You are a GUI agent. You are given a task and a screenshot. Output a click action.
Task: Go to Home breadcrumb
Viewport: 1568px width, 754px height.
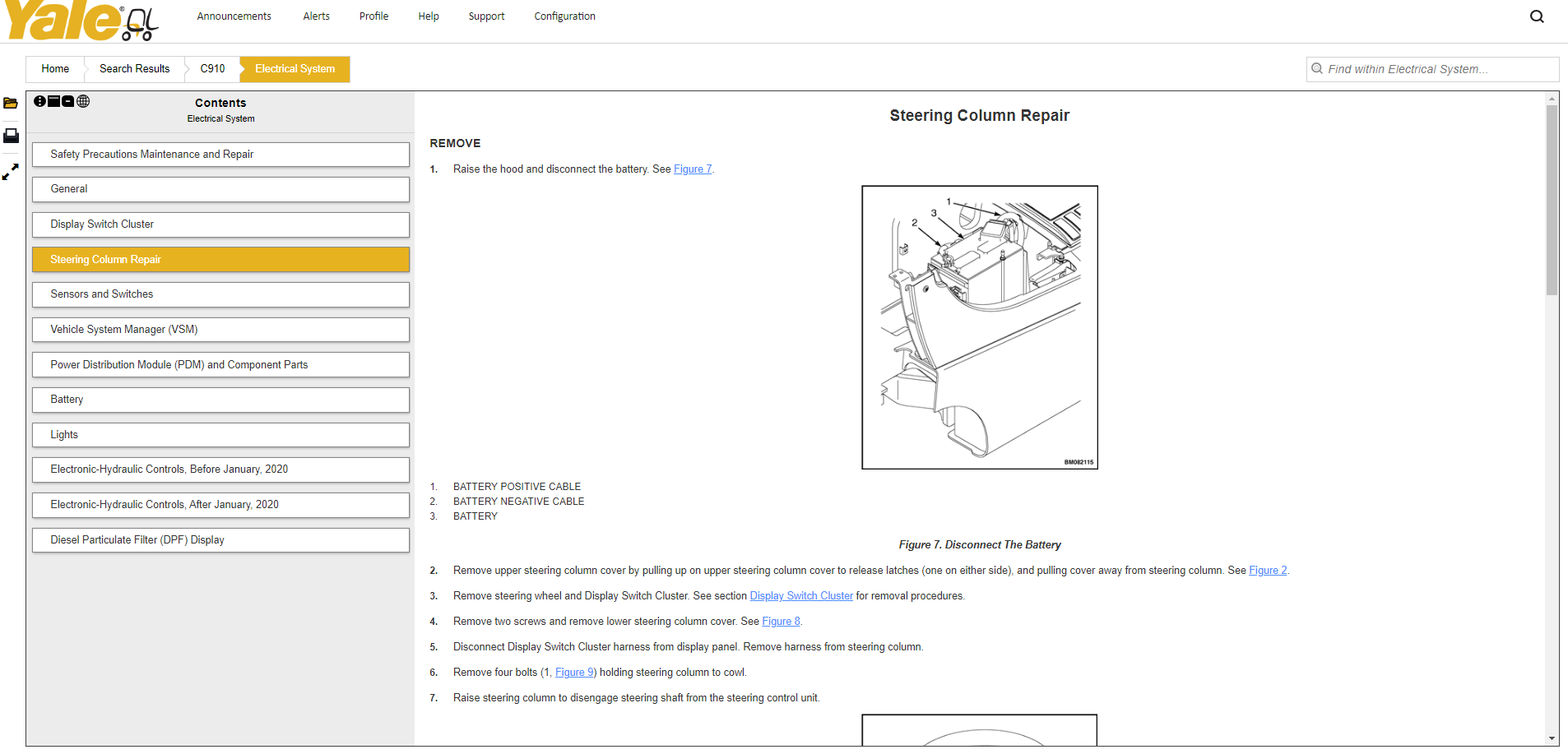55,69
